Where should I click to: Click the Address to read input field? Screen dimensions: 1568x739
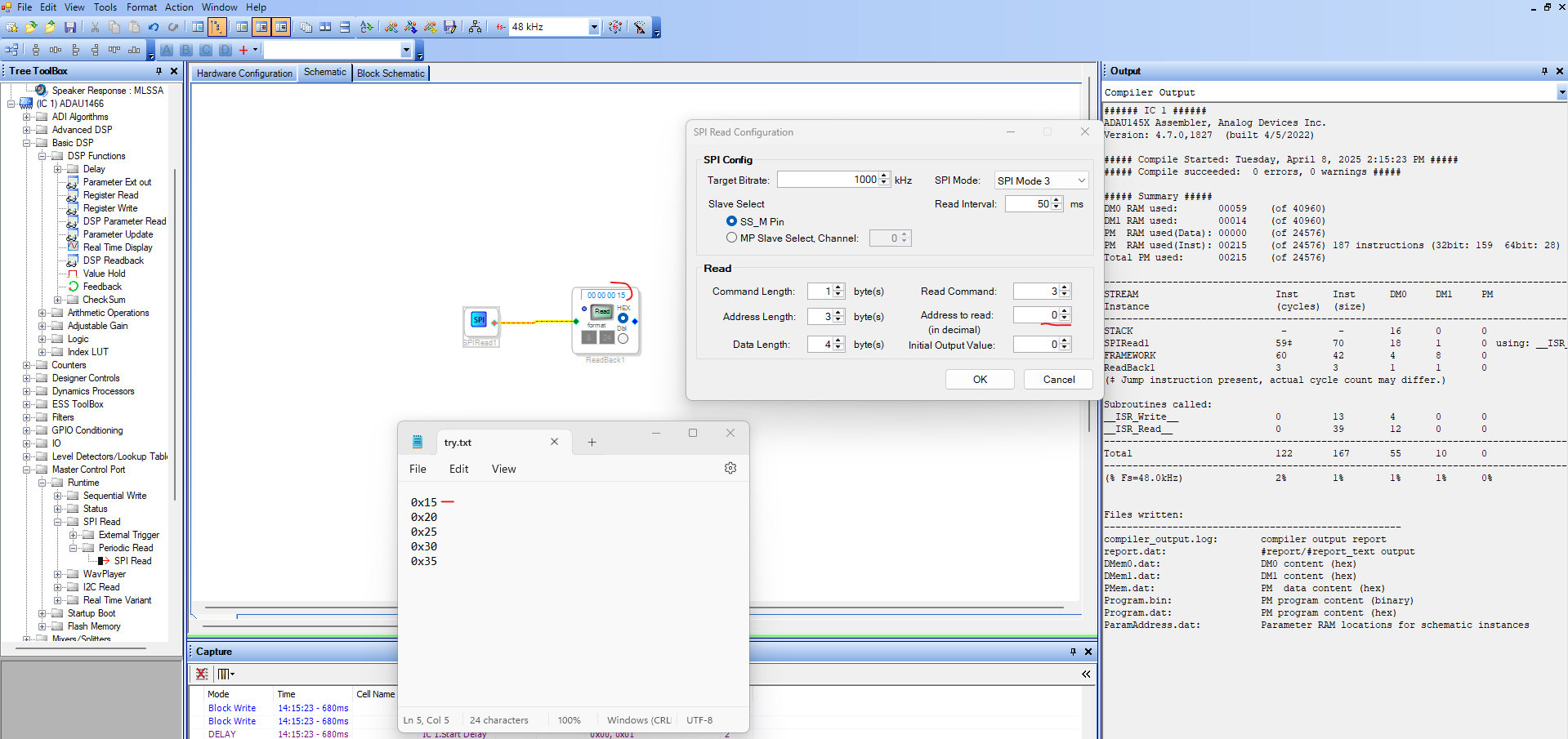(1036, 315)
